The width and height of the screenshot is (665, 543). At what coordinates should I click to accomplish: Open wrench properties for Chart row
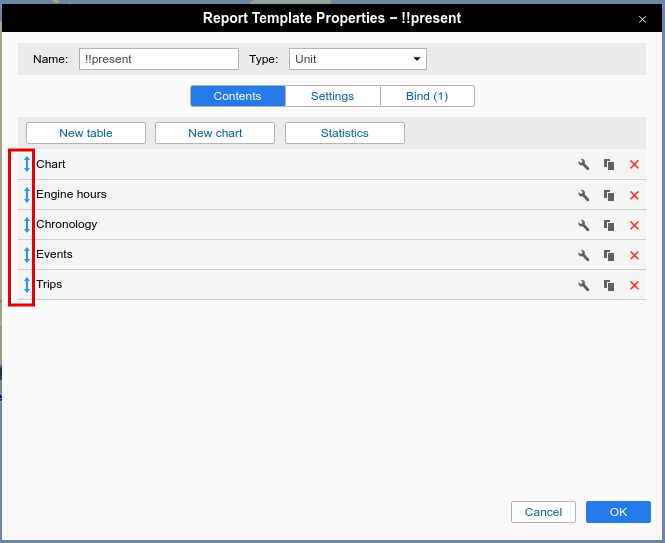(x=584, y=165)
